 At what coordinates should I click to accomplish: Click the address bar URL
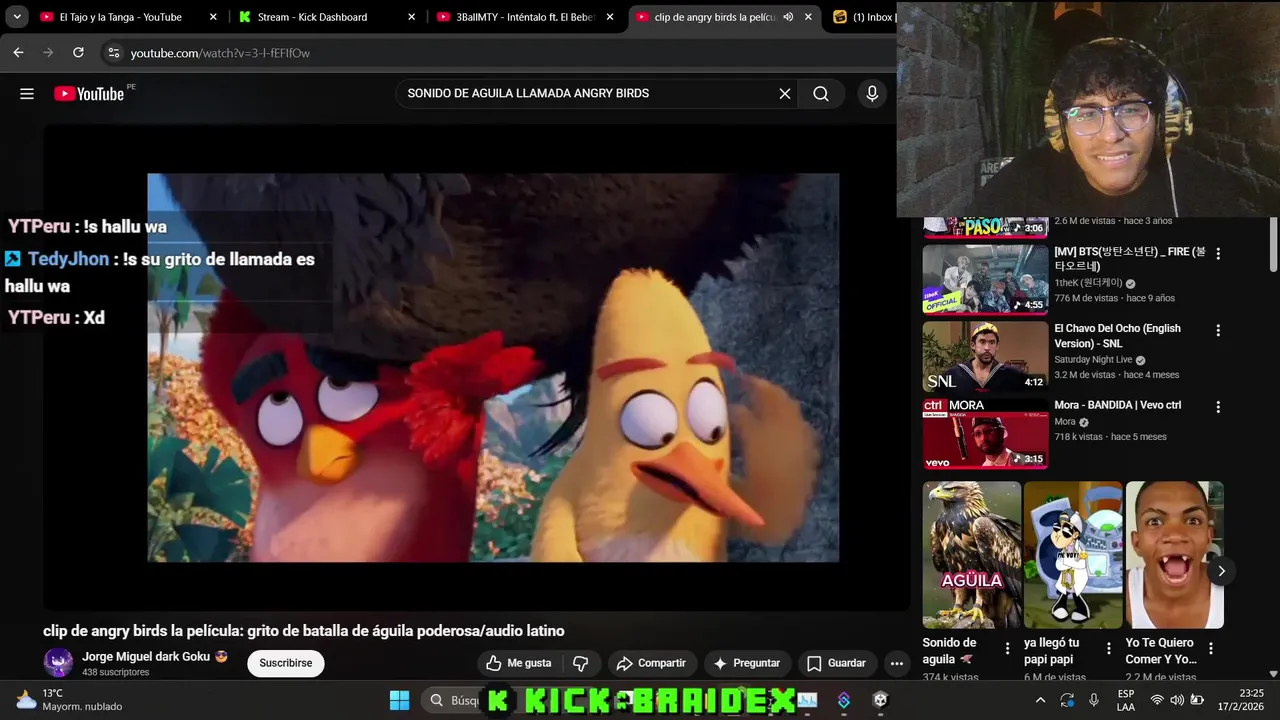click(220, 53)
